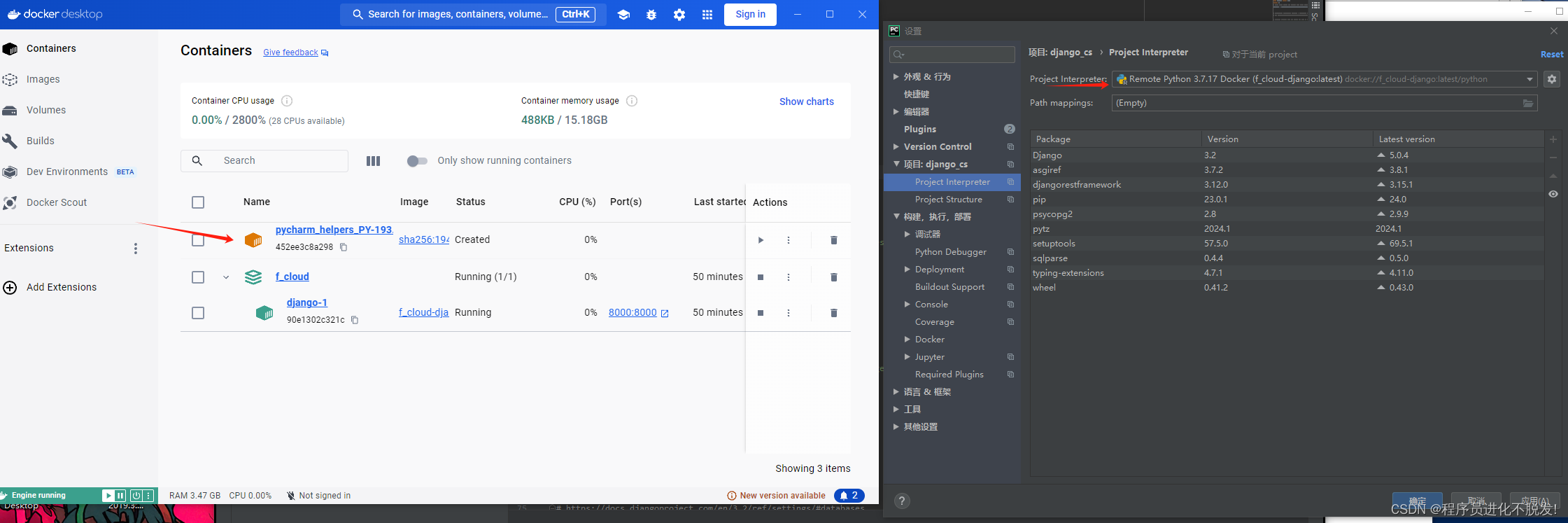Copy container ID 452ee3c8a298
Screen dimensions: 1568x523
pyautogui.click(x=344, y=247)
